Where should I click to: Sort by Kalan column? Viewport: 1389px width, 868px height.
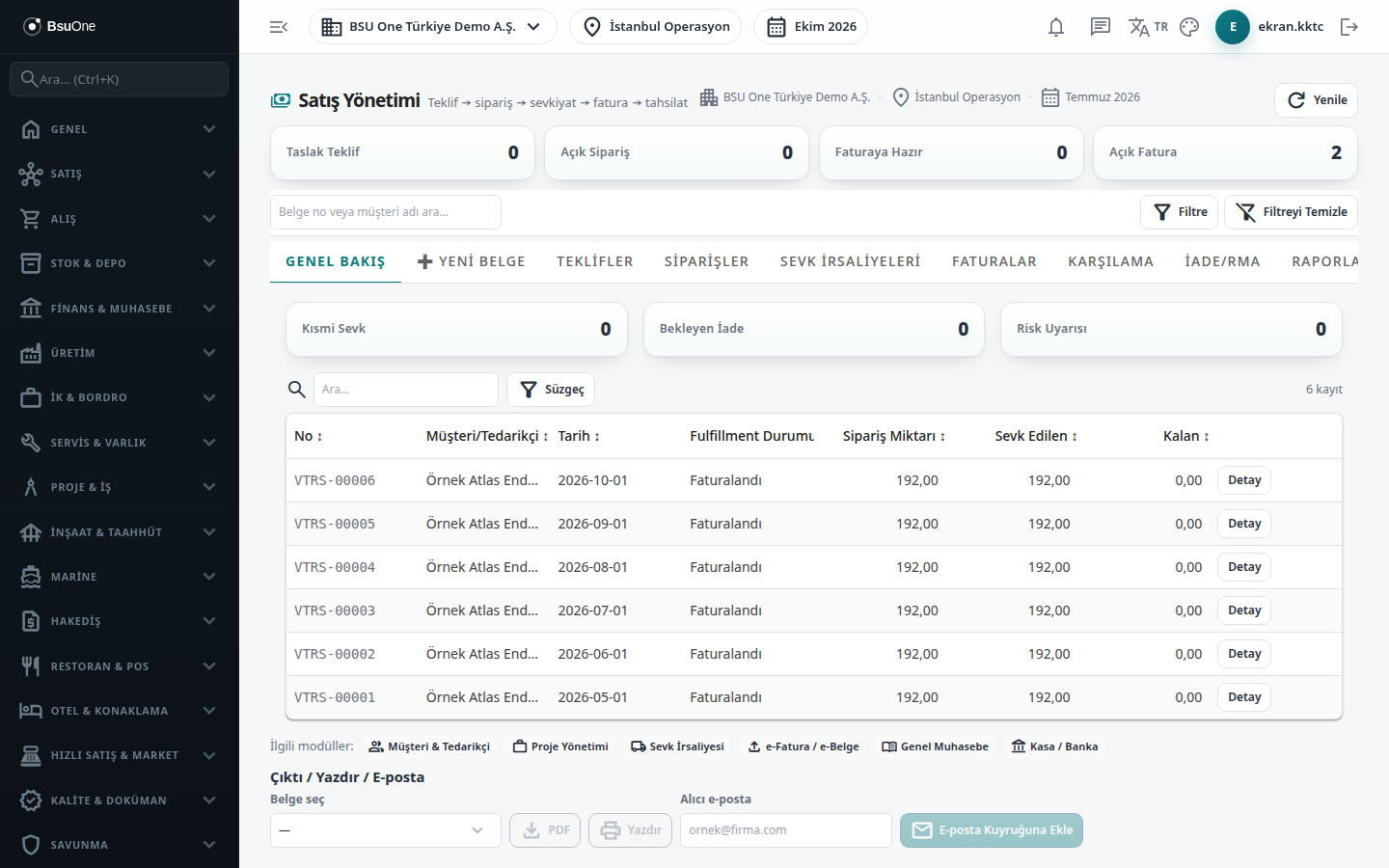coord(1186,436)
